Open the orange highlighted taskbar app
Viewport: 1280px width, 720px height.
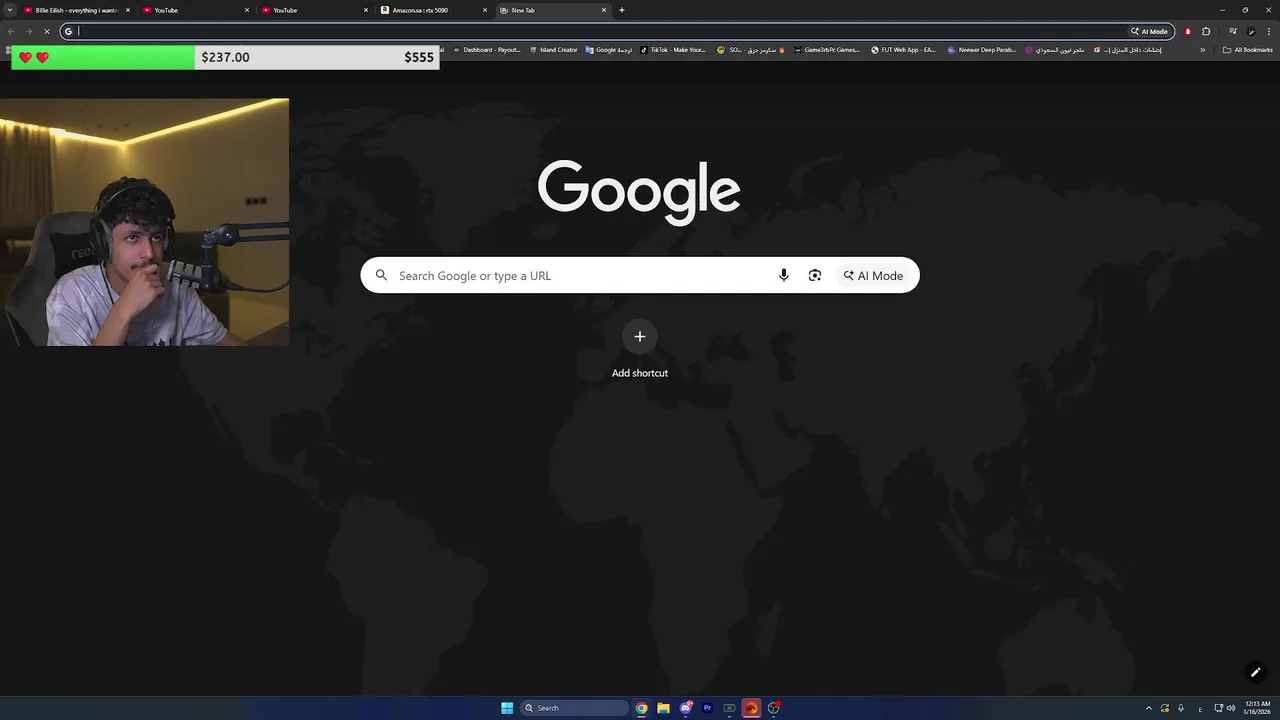751,708
